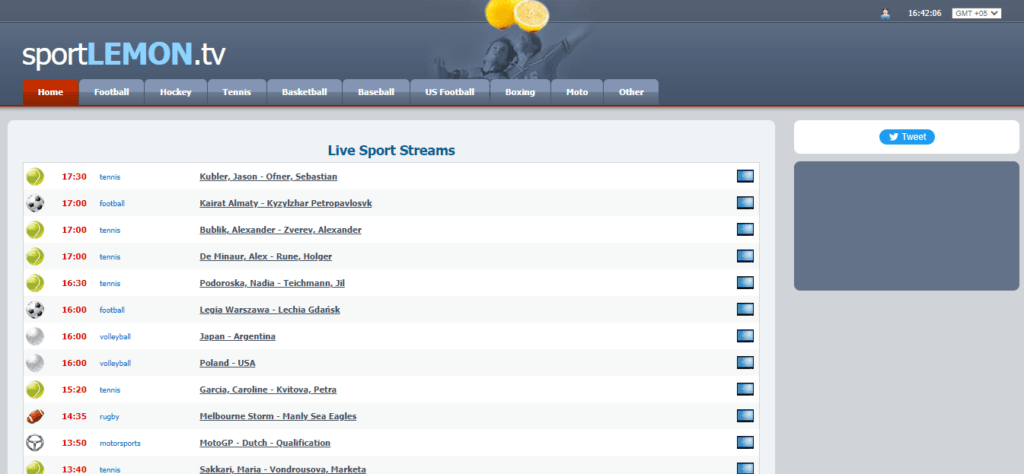Click the steering wheel icon for MotoGP Qualification
Image resolution: width=1024 pixels, height=474 pixels.
tap(35, 443)
